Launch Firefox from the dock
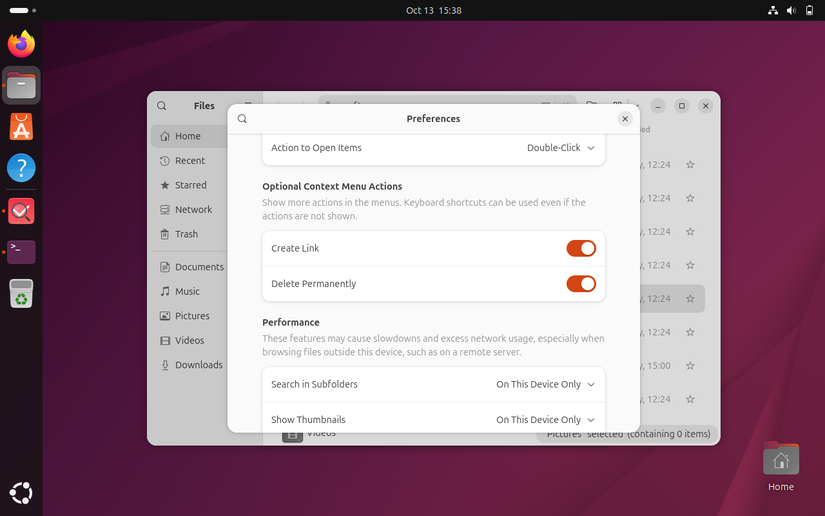Viewport: 825px width, 516px height. tap(21, 44)
